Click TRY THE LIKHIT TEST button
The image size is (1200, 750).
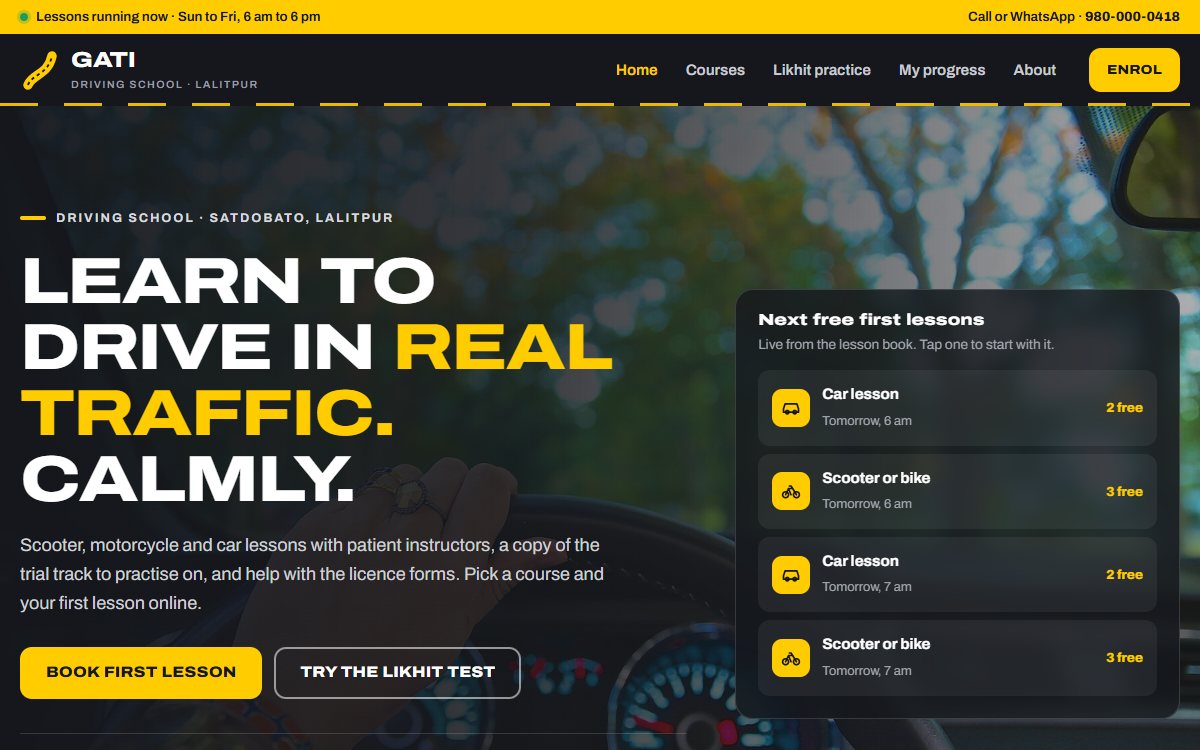pos(398,672)
